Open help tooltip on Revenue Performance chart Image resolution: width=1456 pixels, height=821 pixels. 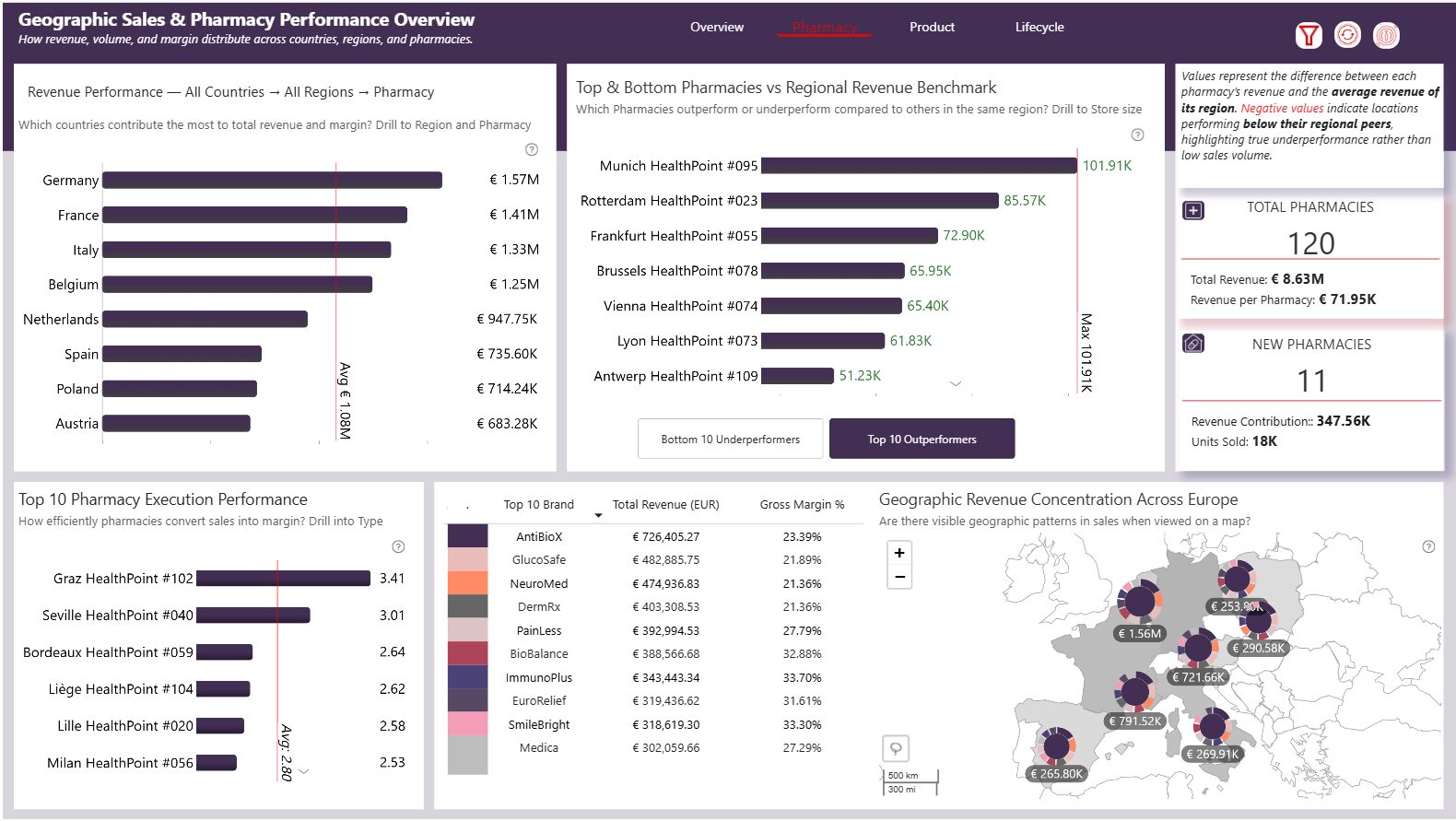coord(531,149)
